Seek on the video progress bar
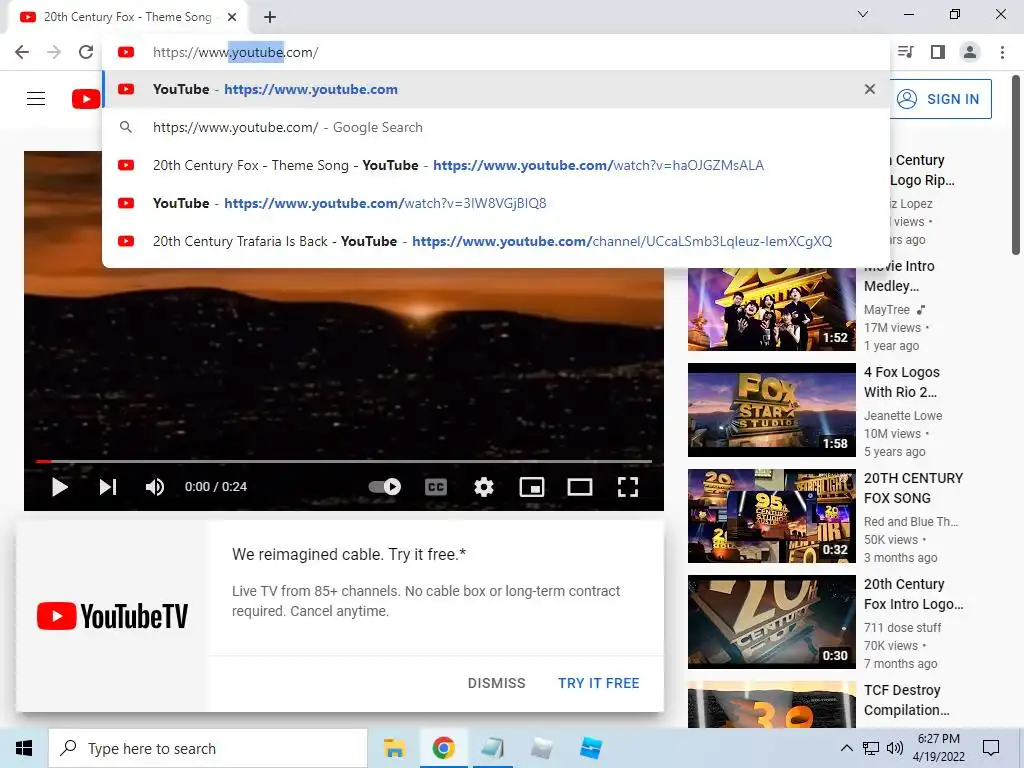The width and height of the screenshot is (1024, 768). pos(344,461)
